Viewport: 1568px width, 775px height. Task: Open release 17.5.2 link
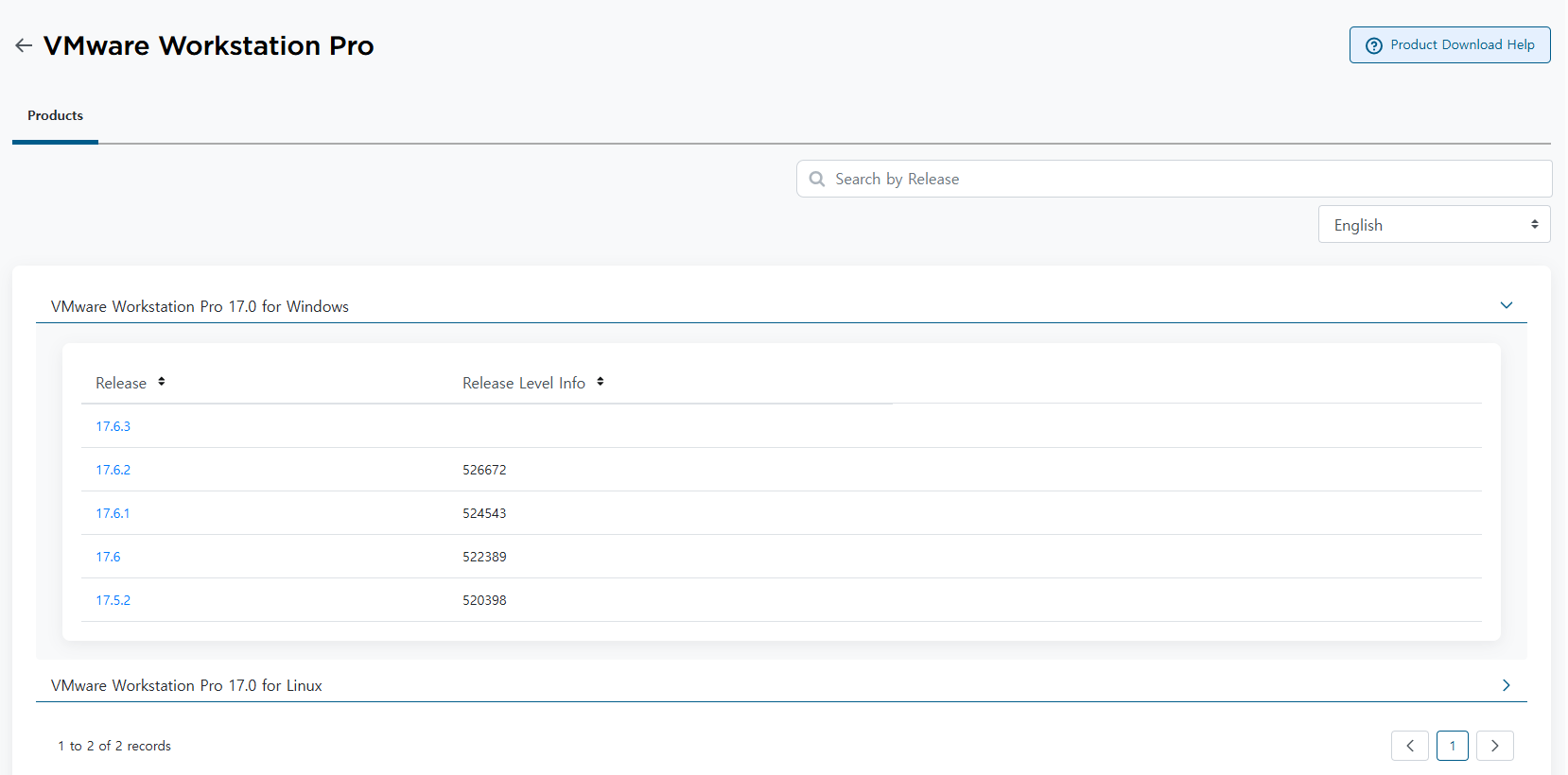coord(113,600)
